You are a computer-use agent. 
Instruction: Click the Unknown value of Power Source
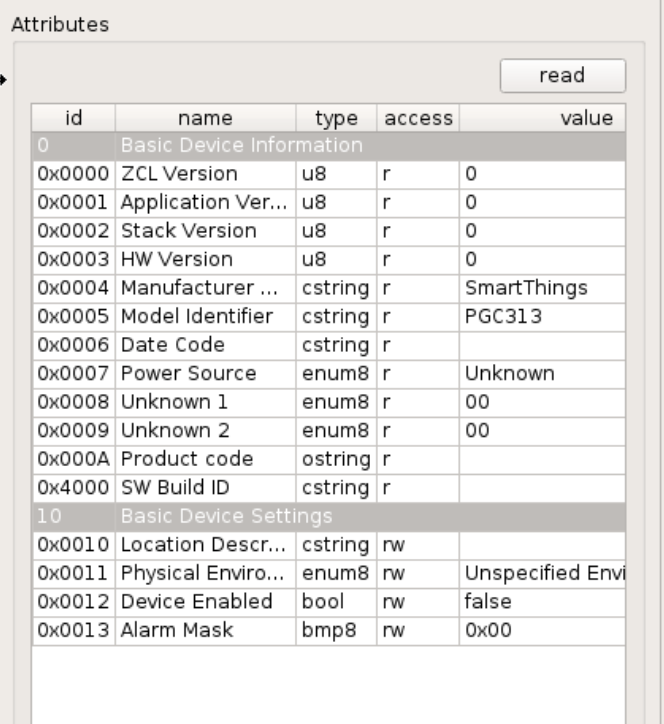coord(543,374)
